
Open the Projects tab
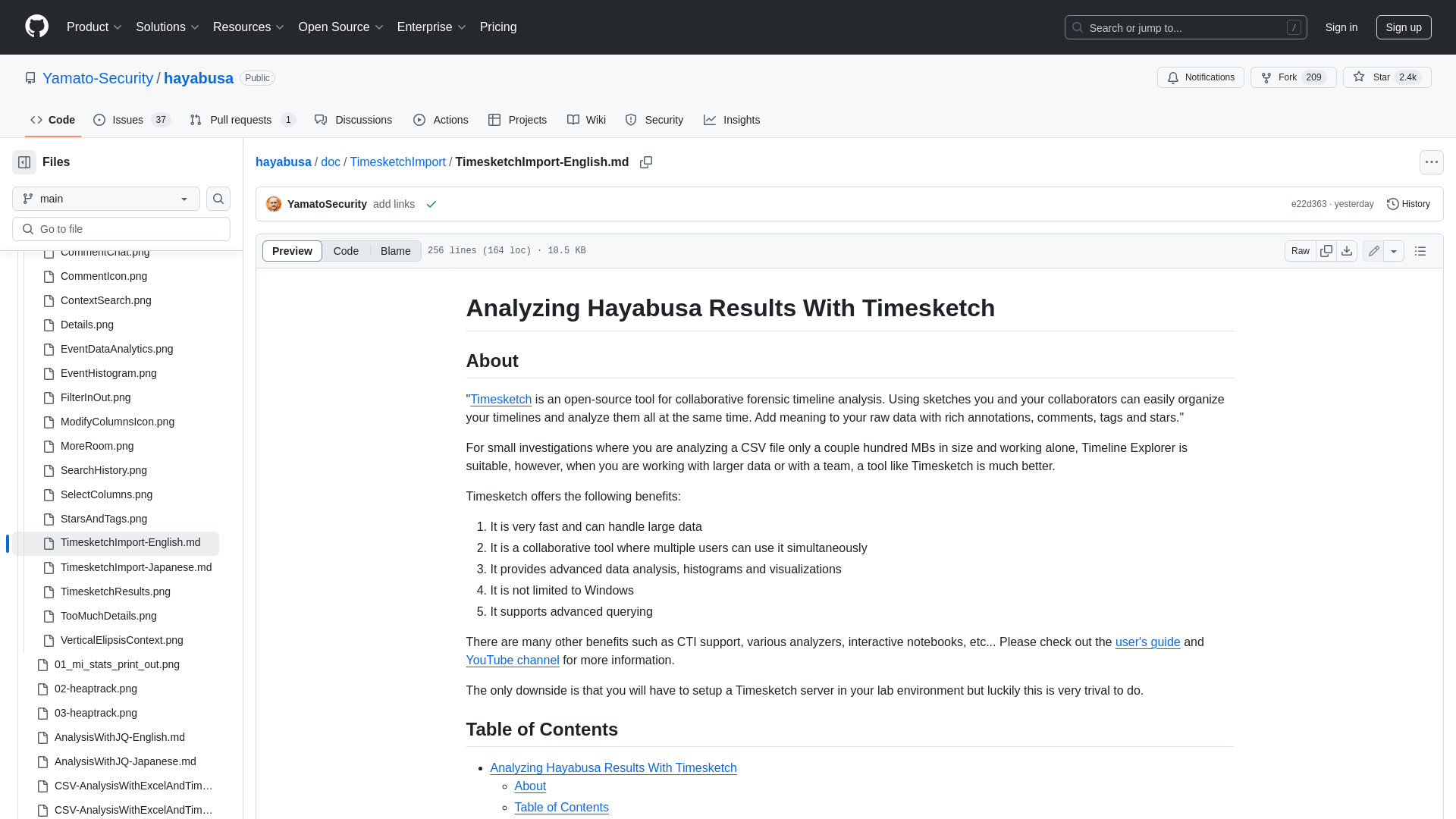pyautogui.click(x=517, y=120)
